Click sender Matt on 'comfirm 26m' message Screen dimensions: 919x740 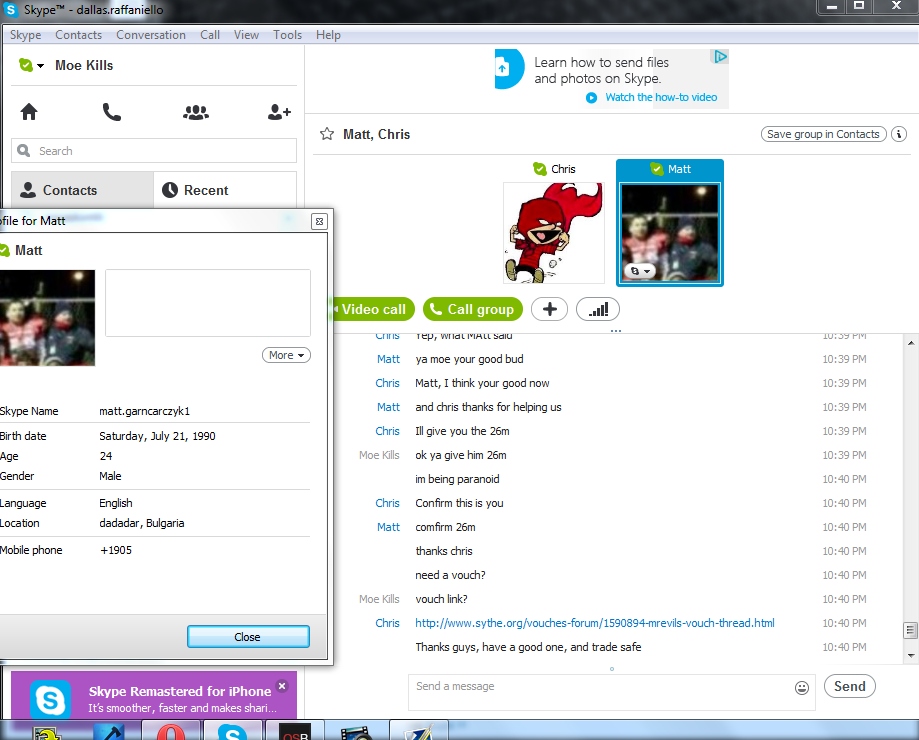pyautogui.click(x=388, y=527)
